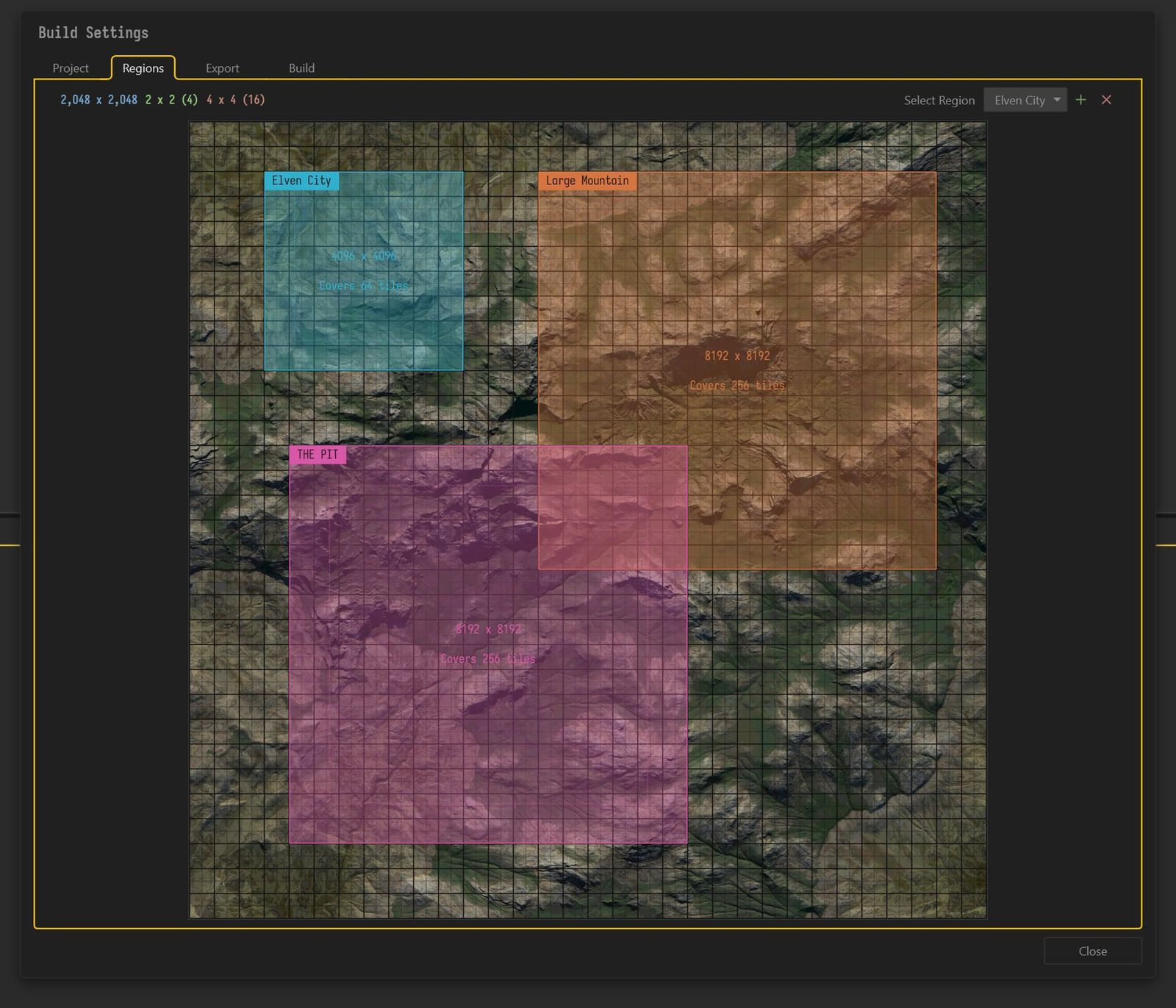Select the Large Mountain region label tag
1176x1008 pixels.
587,181
